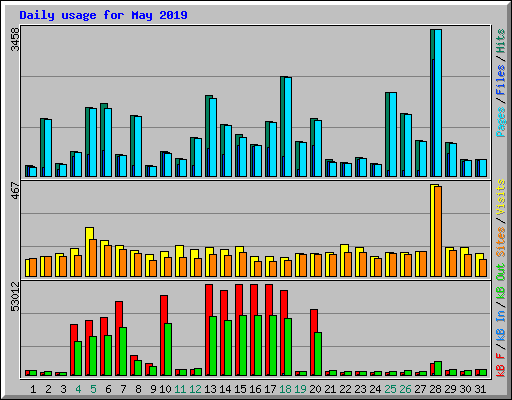This screenshot has width=512, height=400.
Task: Click day 13 on the x-axis
Action: tap(210, 389)
